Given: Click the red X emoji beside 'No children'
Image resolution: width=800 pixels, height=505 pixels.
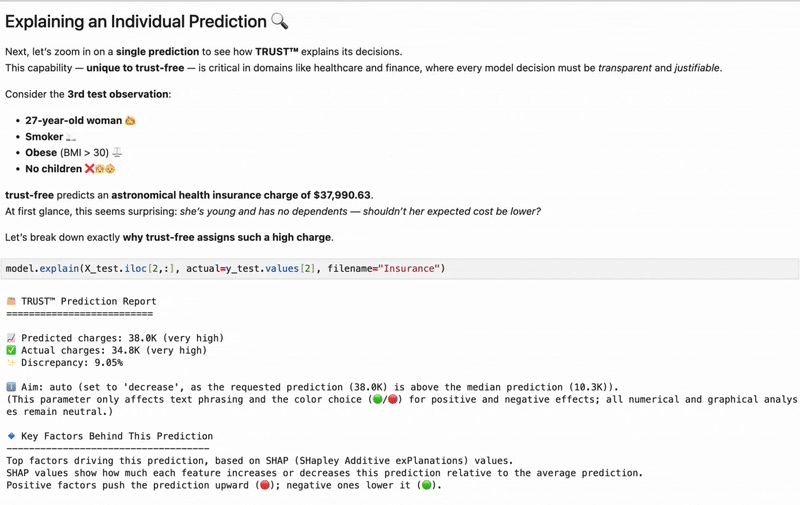Looking at the screenshot, I should coord(90,169).
